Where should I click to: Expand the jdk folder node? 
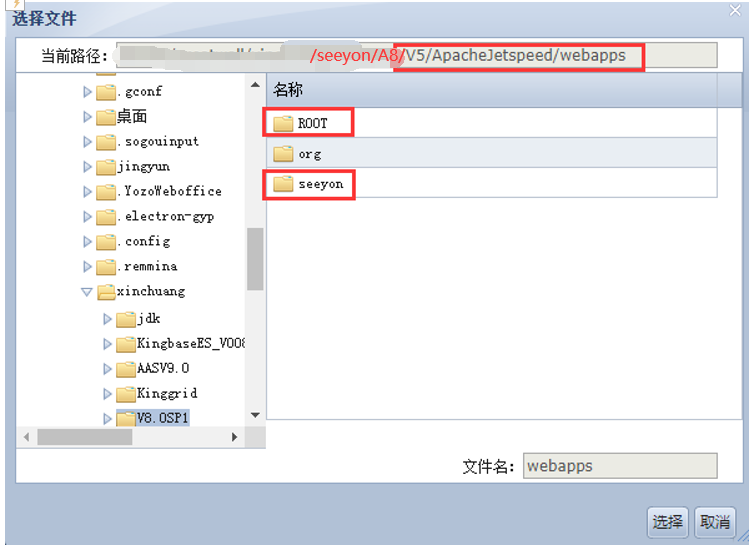[107, 319]
